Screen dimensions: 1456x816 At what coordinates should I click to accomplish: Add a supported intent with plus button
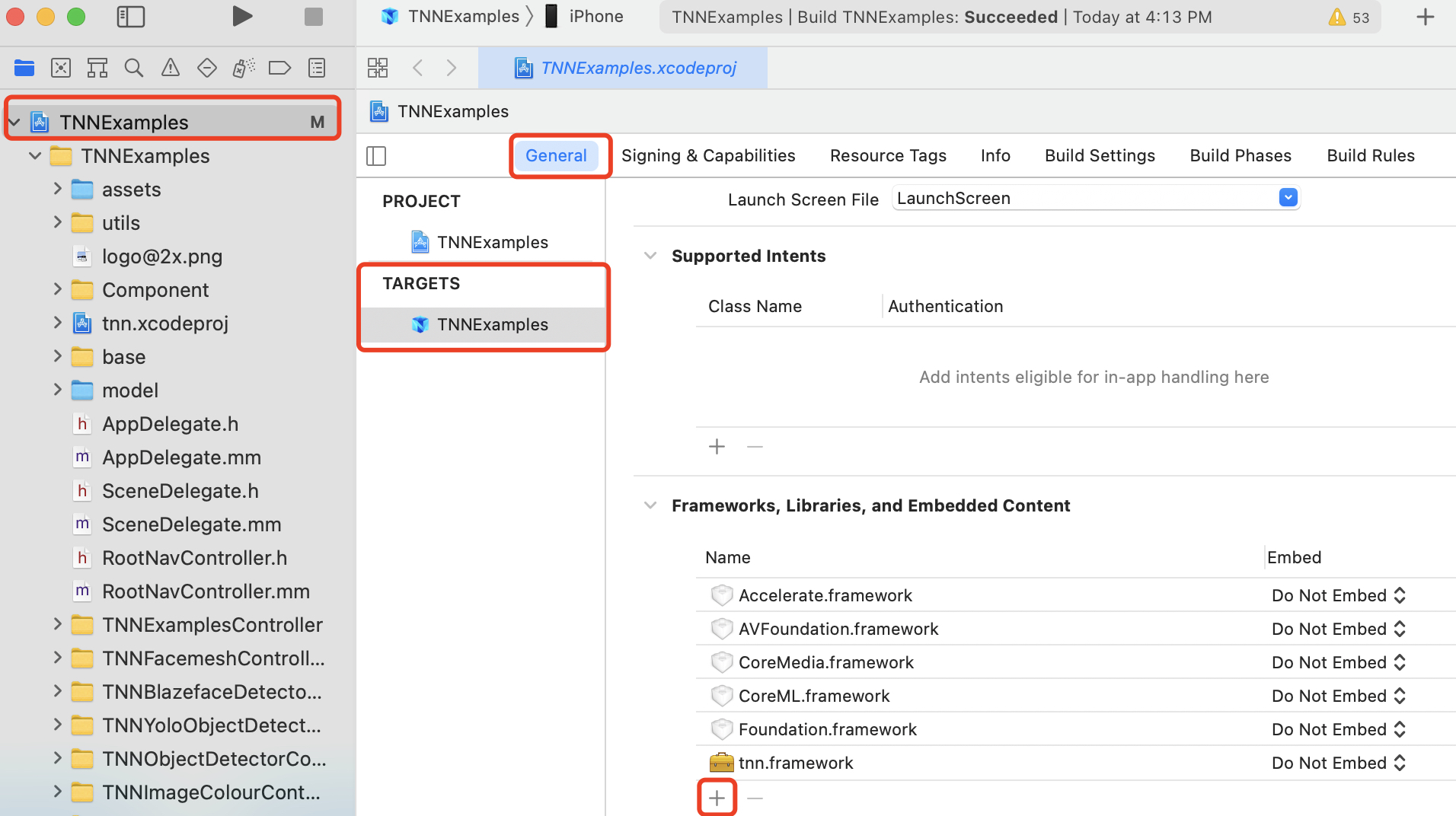click(717, 447)
